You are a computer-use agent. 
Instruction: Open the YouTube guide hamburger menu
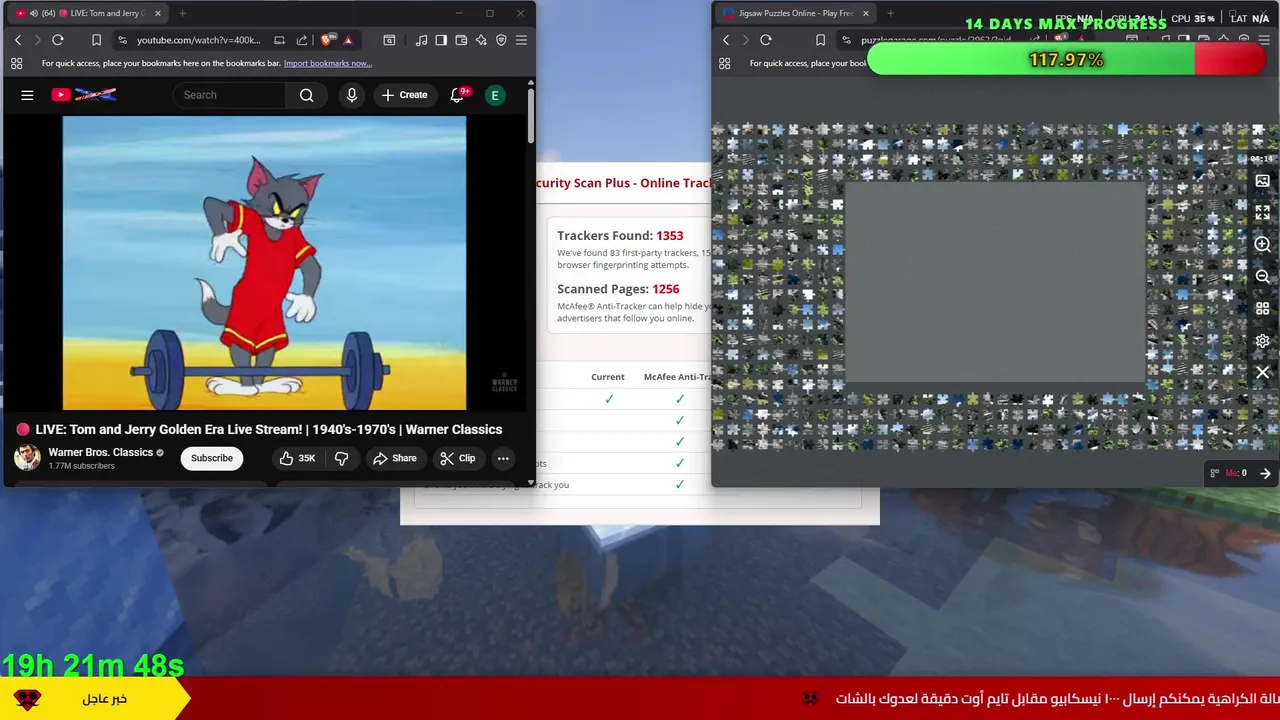pos(27,95)
